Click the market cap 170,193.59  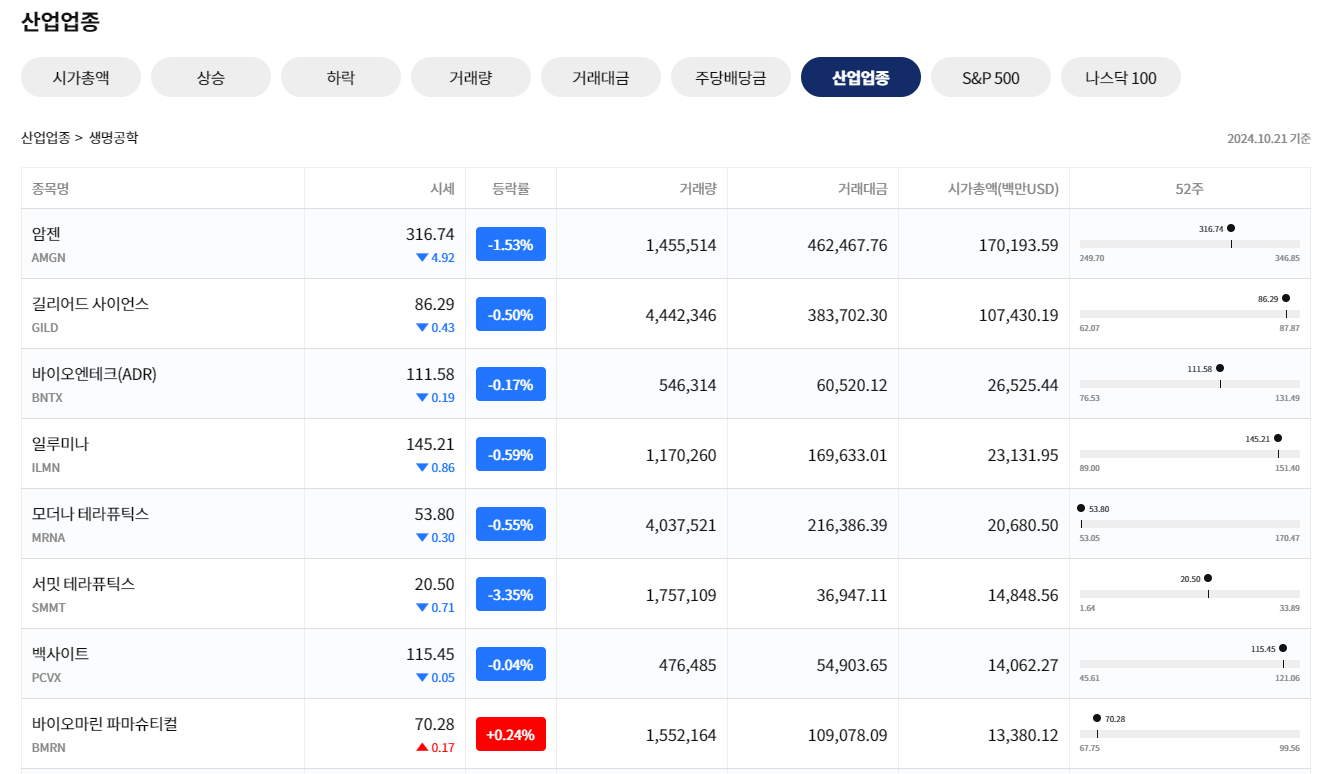pyautogui.click(x=1018, y=245)
